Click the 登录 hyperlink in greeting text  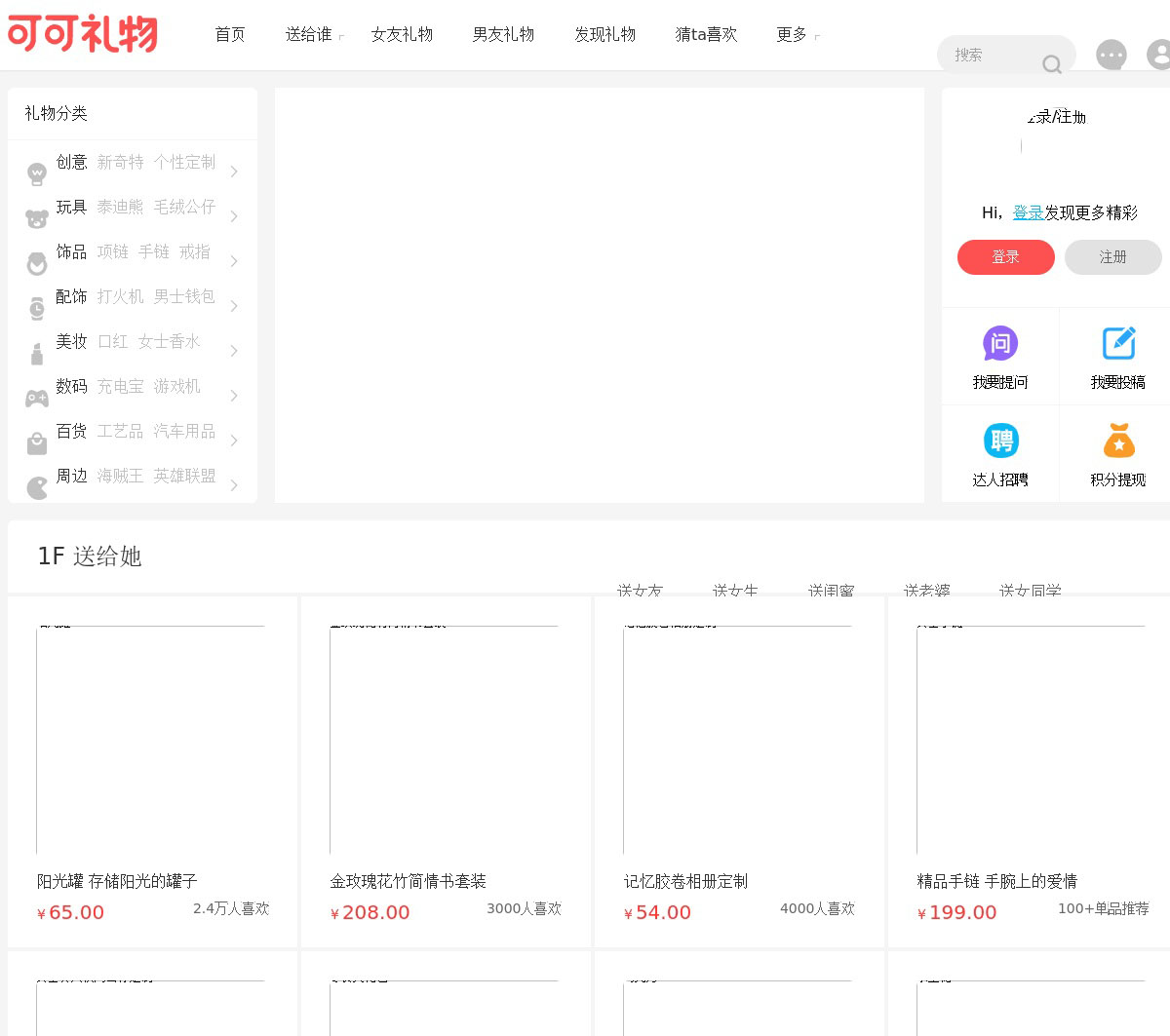pyautogui.click(x=1028, y=212)
